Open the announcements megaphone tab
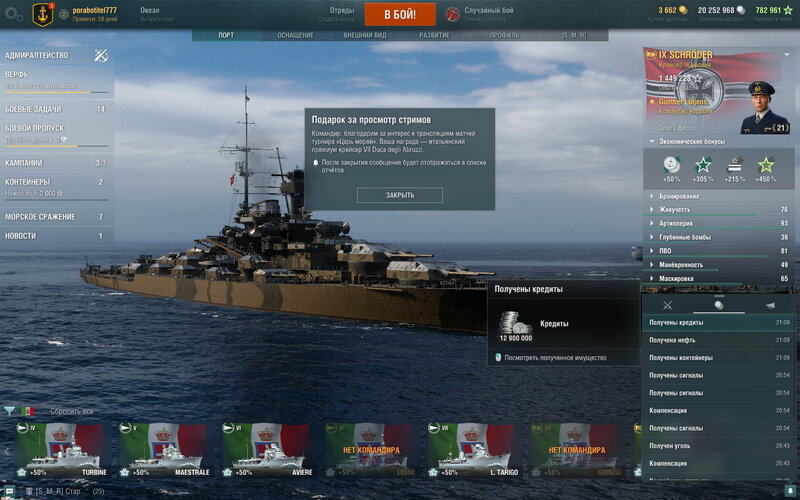800x500 pixels. click(x=770, y=305)
